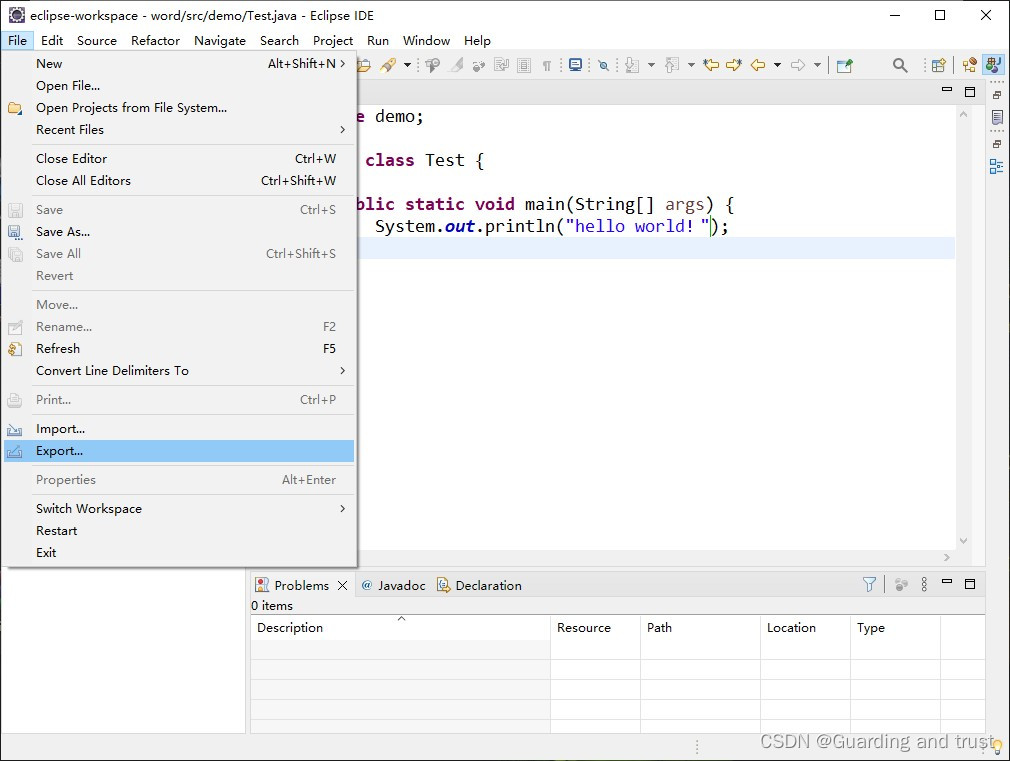
Task: Open the Run menu
Action: tap(377, 41)
